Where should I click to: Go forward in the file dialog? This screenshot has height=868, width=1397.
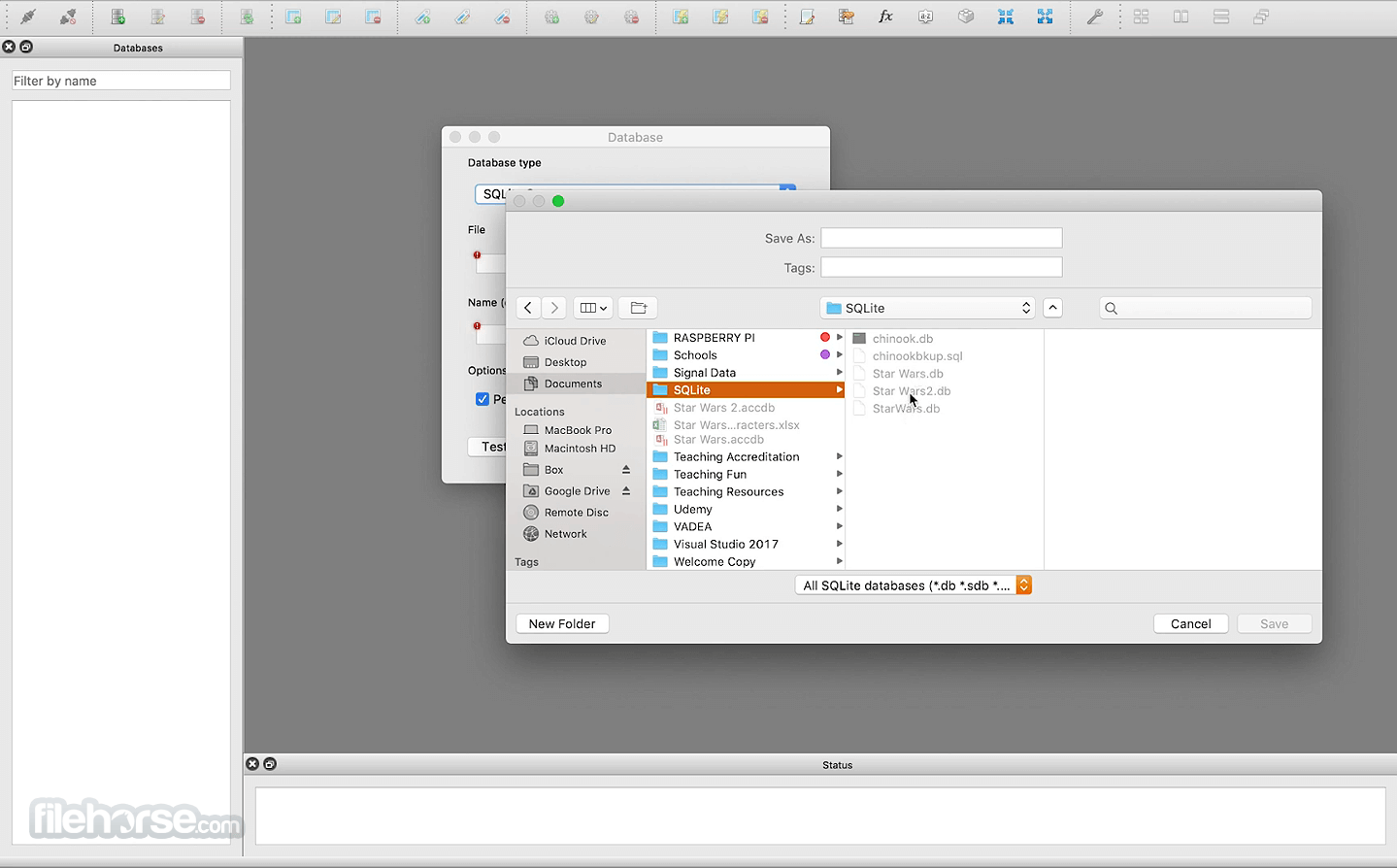point(554,308)
